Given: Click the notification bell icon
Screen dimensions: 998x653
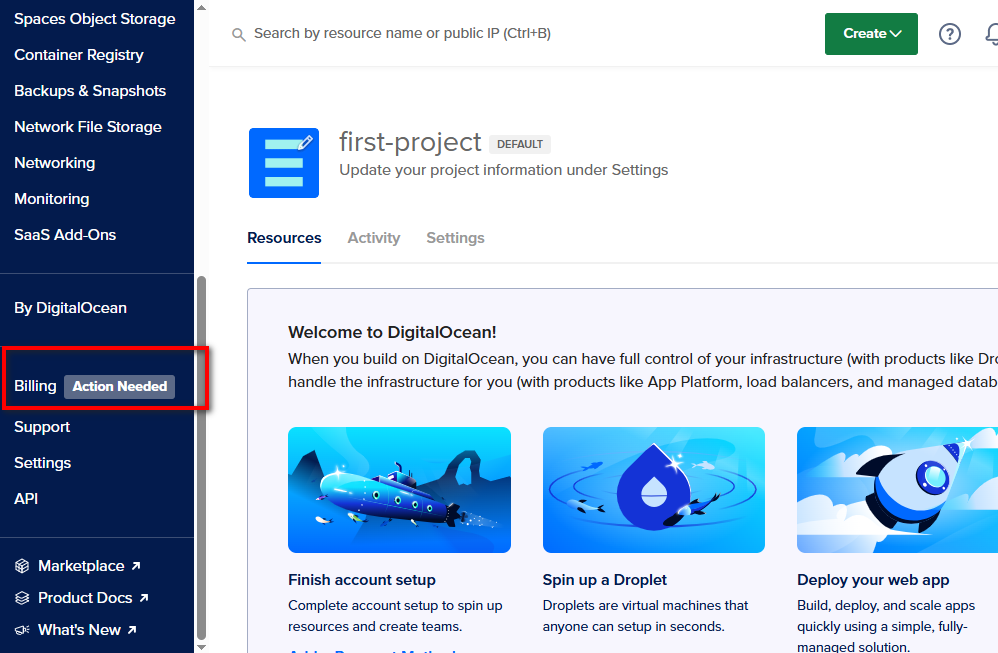Looking at the screenshot, I should tap(991, 34).
